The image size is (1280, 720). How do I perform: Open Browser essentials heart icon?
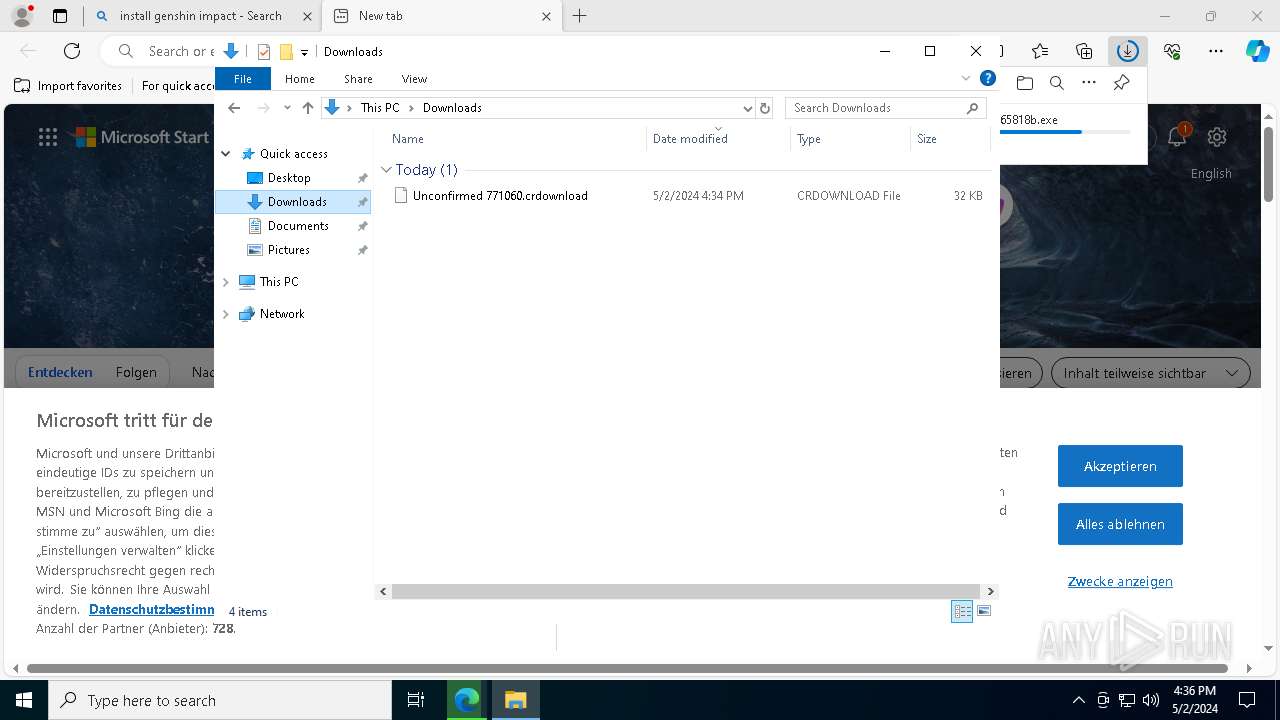click(1172, 51)
